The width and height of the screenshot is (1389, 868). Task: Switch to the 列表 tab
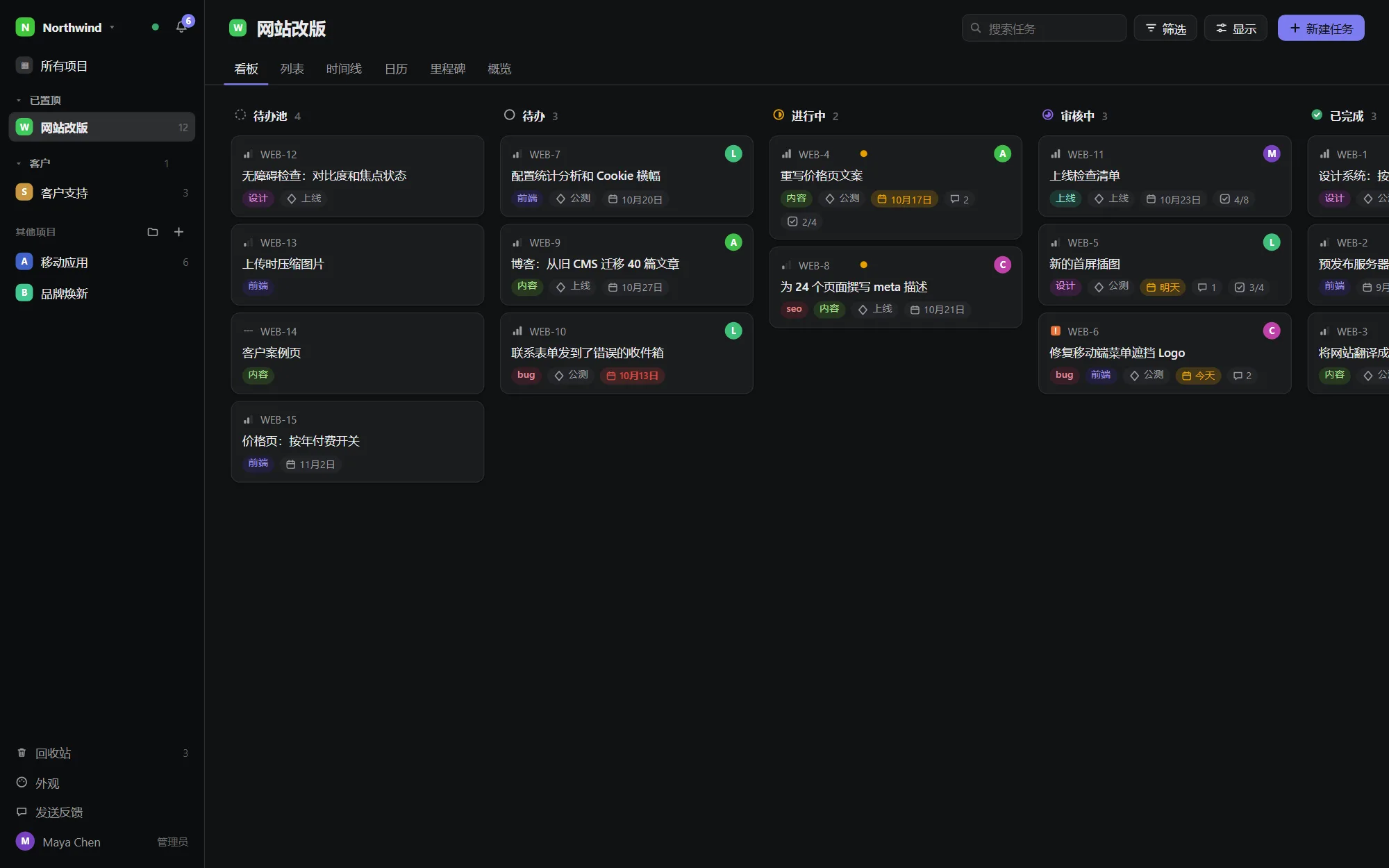(292, 69)
